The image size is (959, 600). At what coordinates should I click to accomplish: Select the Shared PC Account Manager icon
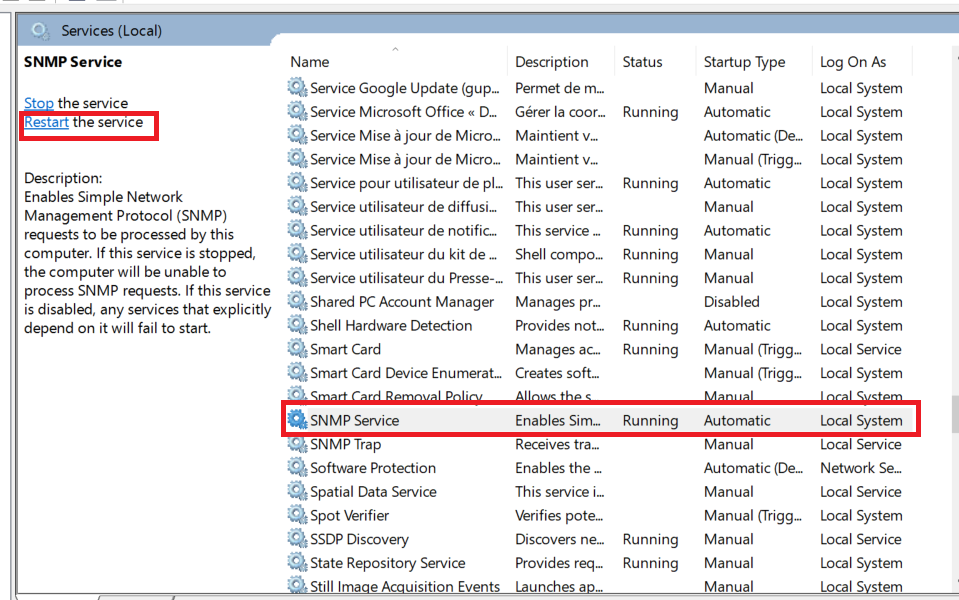pos(297,302)
